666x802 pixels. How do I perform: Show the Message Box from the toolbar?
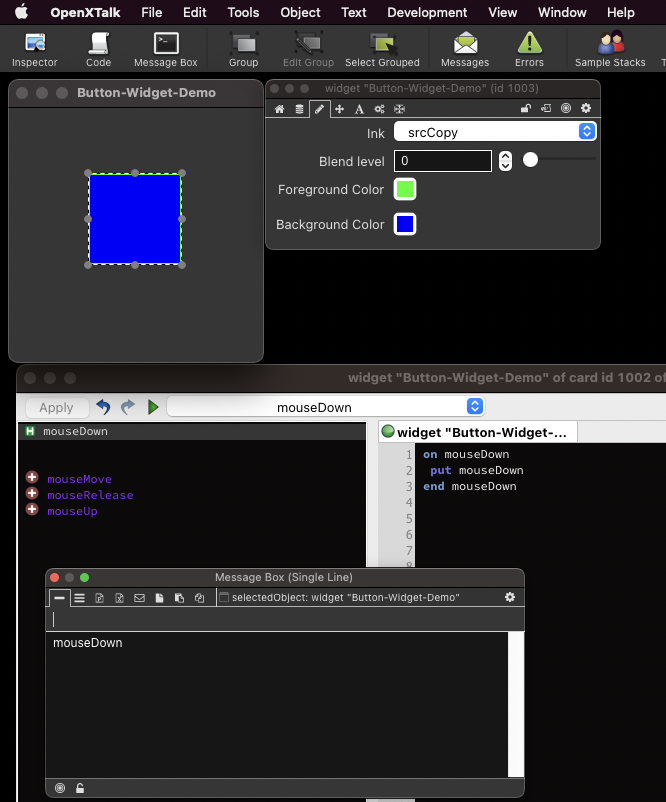pos(166,50)
